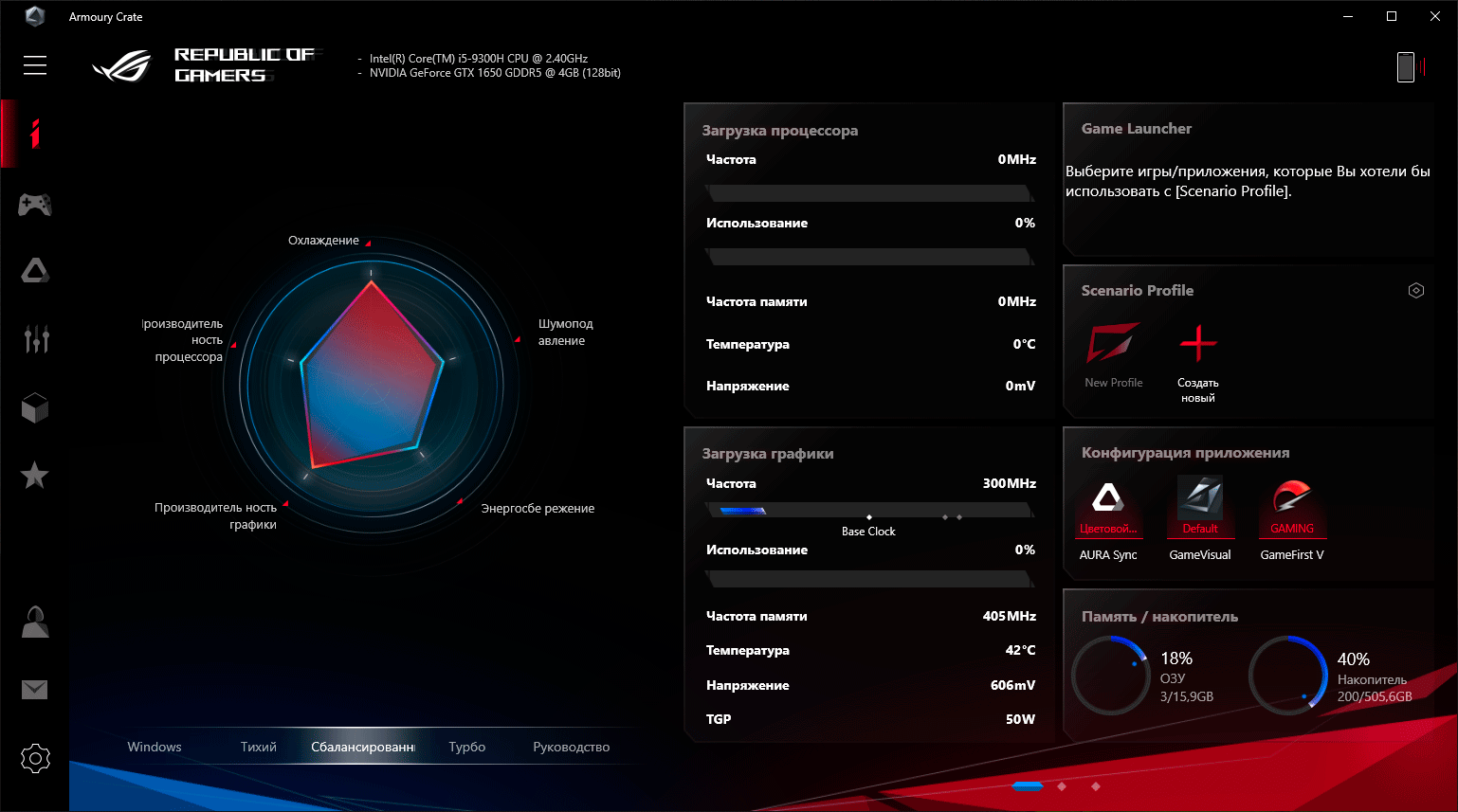Open the sliders Scenario Profiles sidebar icon

[36, 338]
